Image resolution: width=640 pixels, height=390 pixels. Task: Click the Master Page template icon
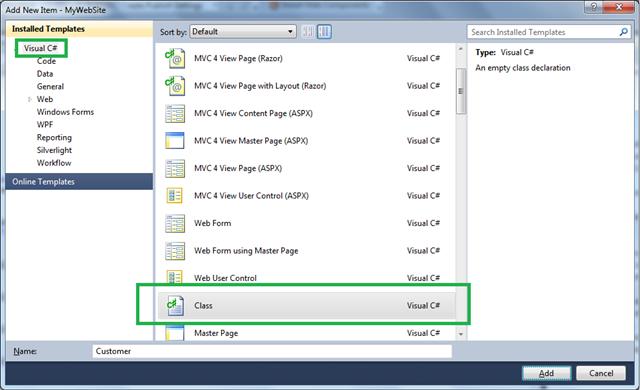tap(175, 333)
